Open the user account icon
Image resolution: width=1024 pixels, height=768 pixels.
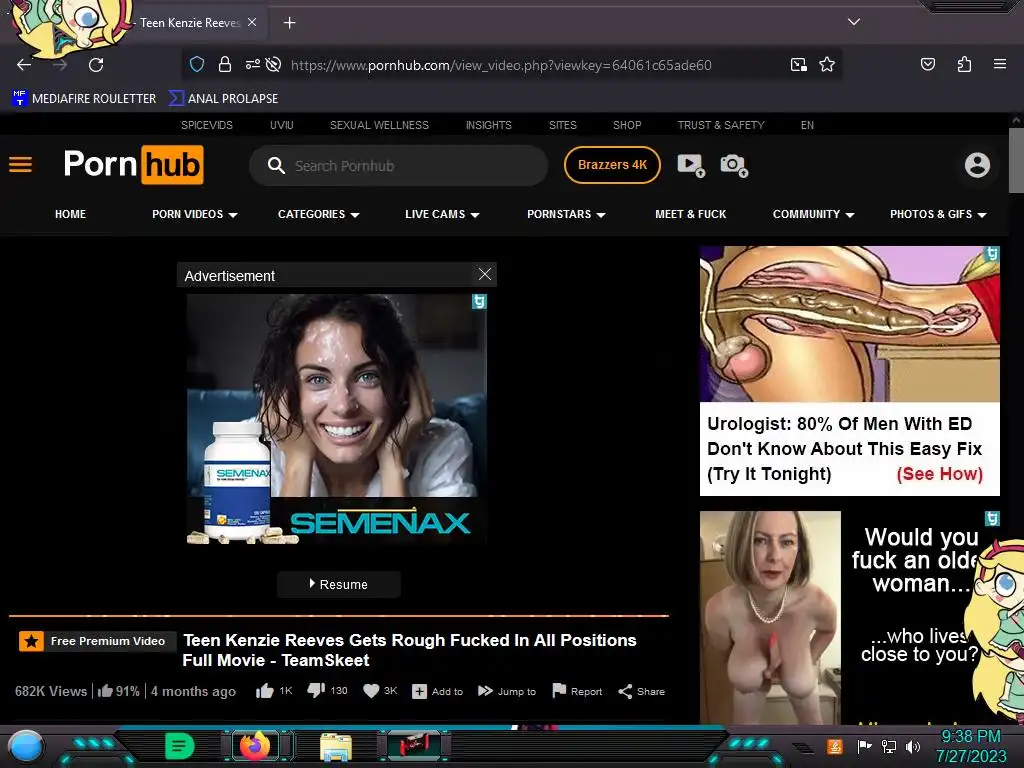977,165
